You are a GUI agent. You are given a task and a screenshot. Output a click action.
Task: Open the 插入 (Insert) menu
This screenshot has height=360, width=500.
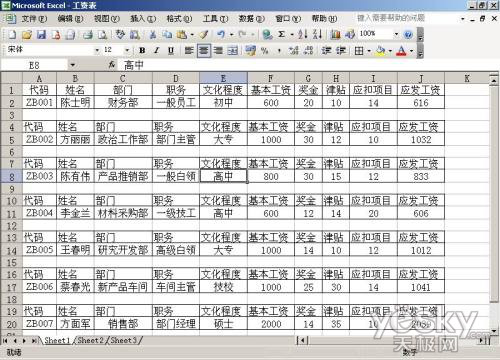(143, 19)
